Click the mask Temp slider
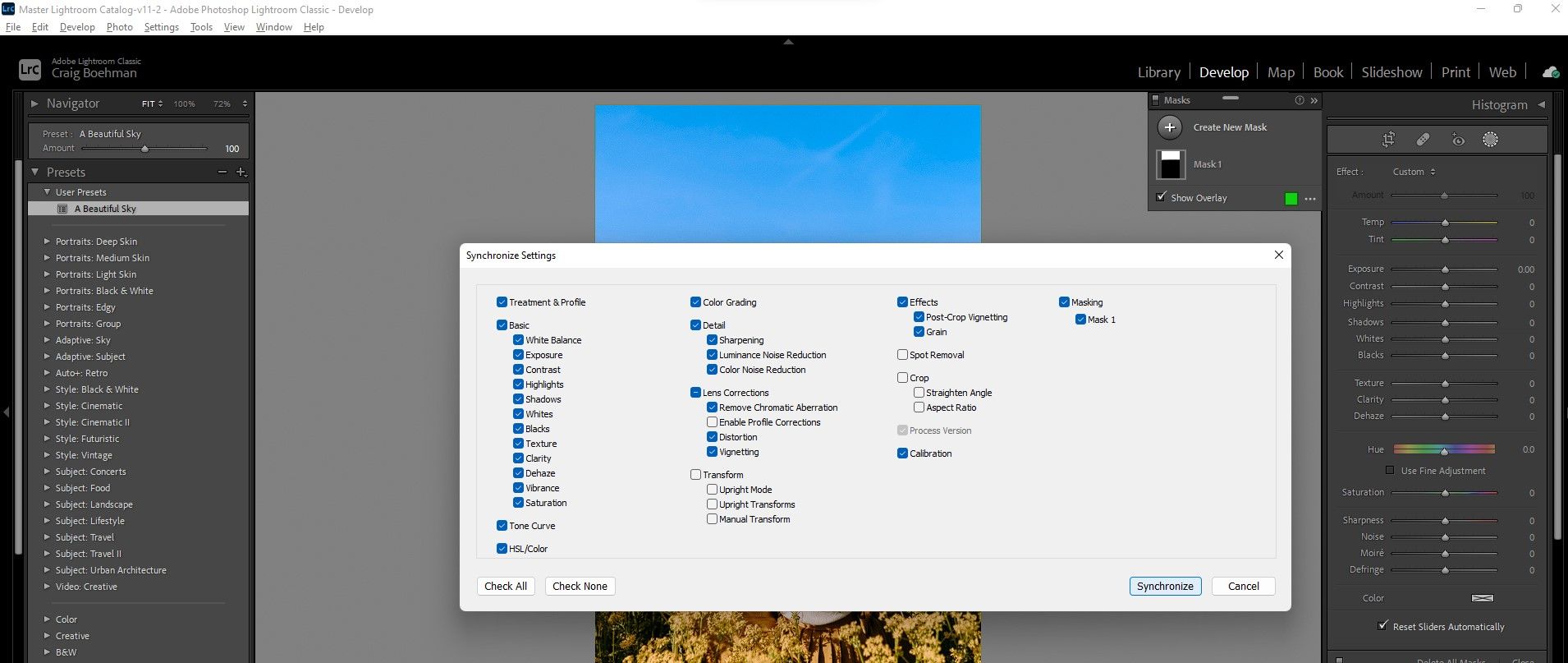The height and width of the screenshot is (663, 1568). coord(1444,223)
